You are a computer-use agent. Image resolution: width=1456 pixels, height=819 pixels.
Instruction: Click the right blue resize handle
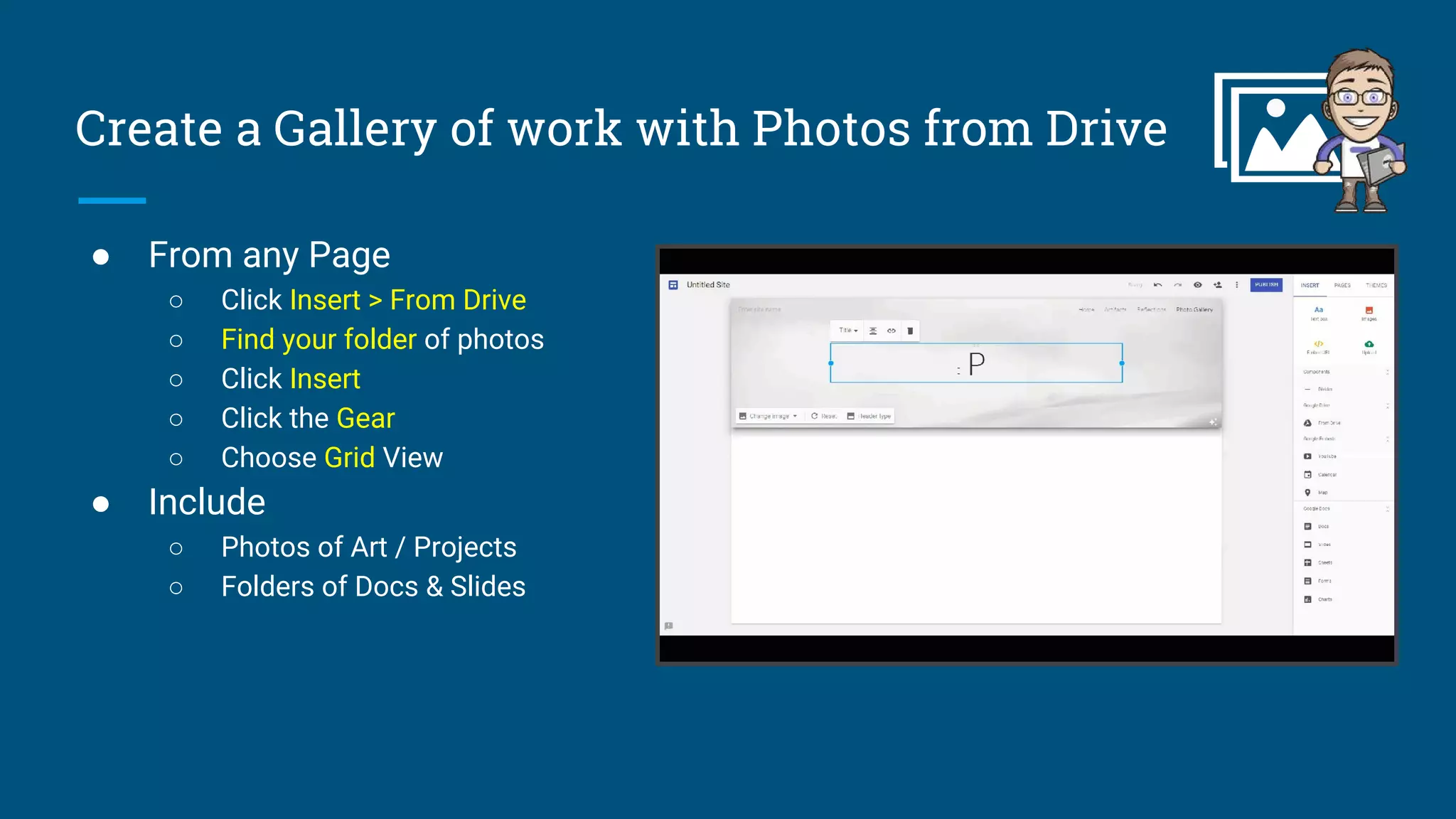tap(1122, 363)
